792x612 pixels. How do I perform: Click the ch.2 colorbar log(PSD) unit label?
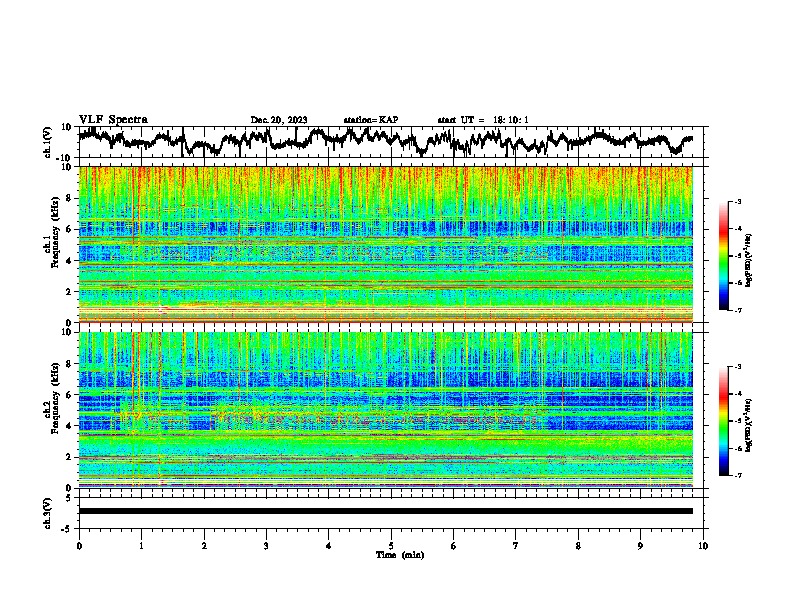pos(749,425)
